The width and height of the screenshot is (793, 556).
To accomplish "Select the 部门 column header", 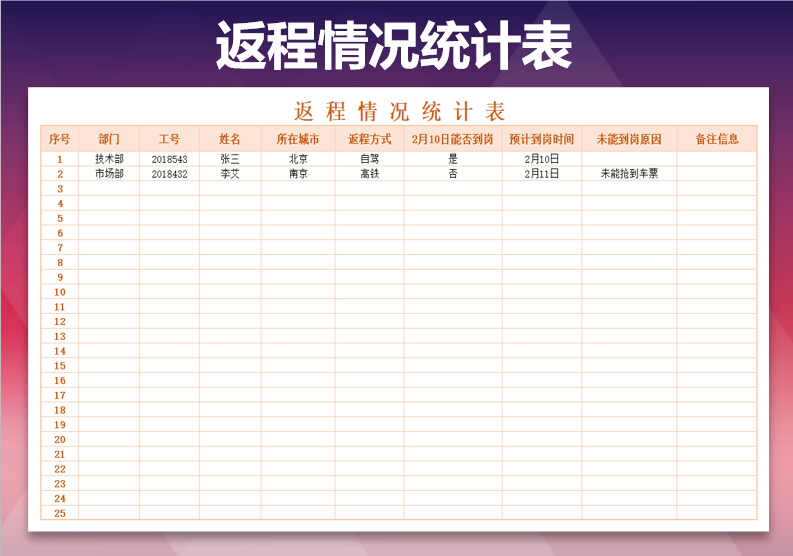I will pos(109,139).
